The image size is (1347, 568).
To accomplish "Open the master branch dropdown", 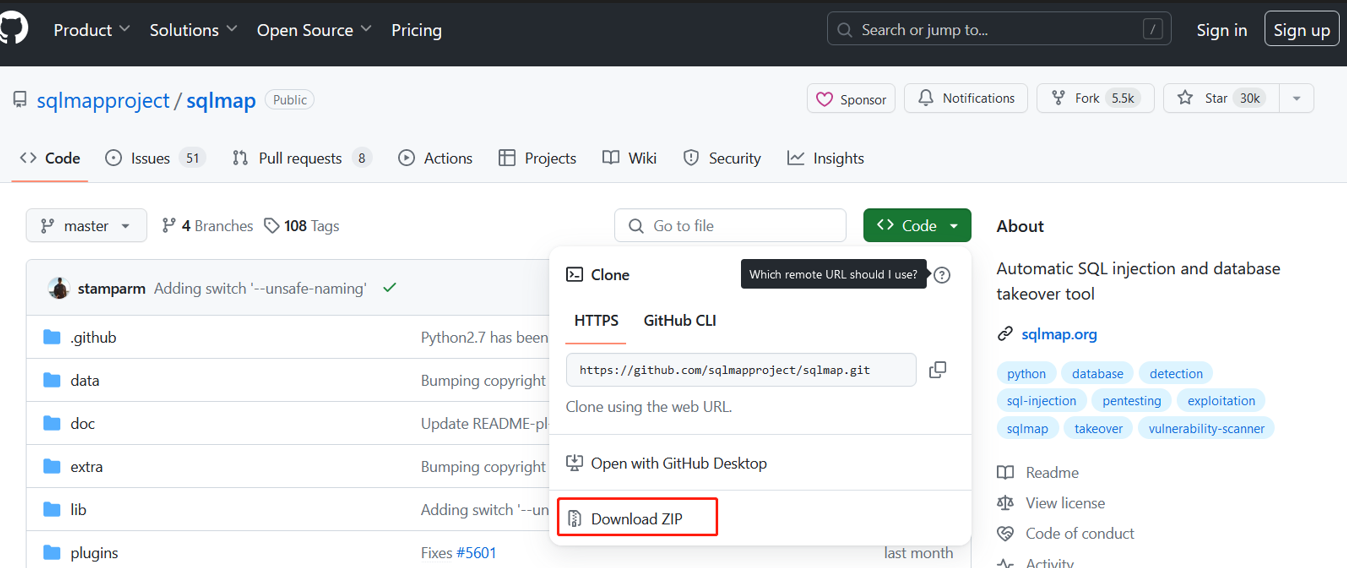I will pyautogui.click(x=86, y=226).
